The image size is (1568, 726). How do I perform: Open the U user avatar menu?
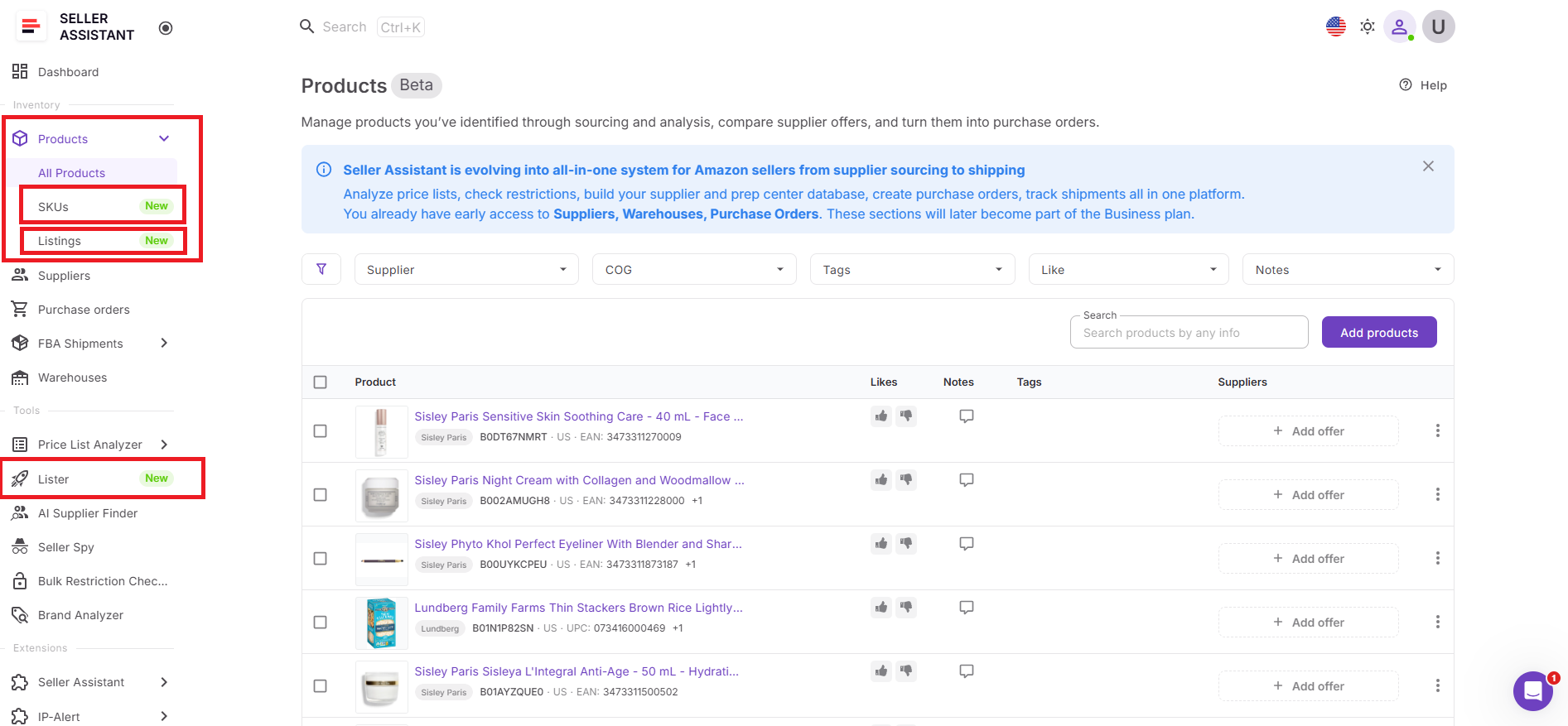1438,26
